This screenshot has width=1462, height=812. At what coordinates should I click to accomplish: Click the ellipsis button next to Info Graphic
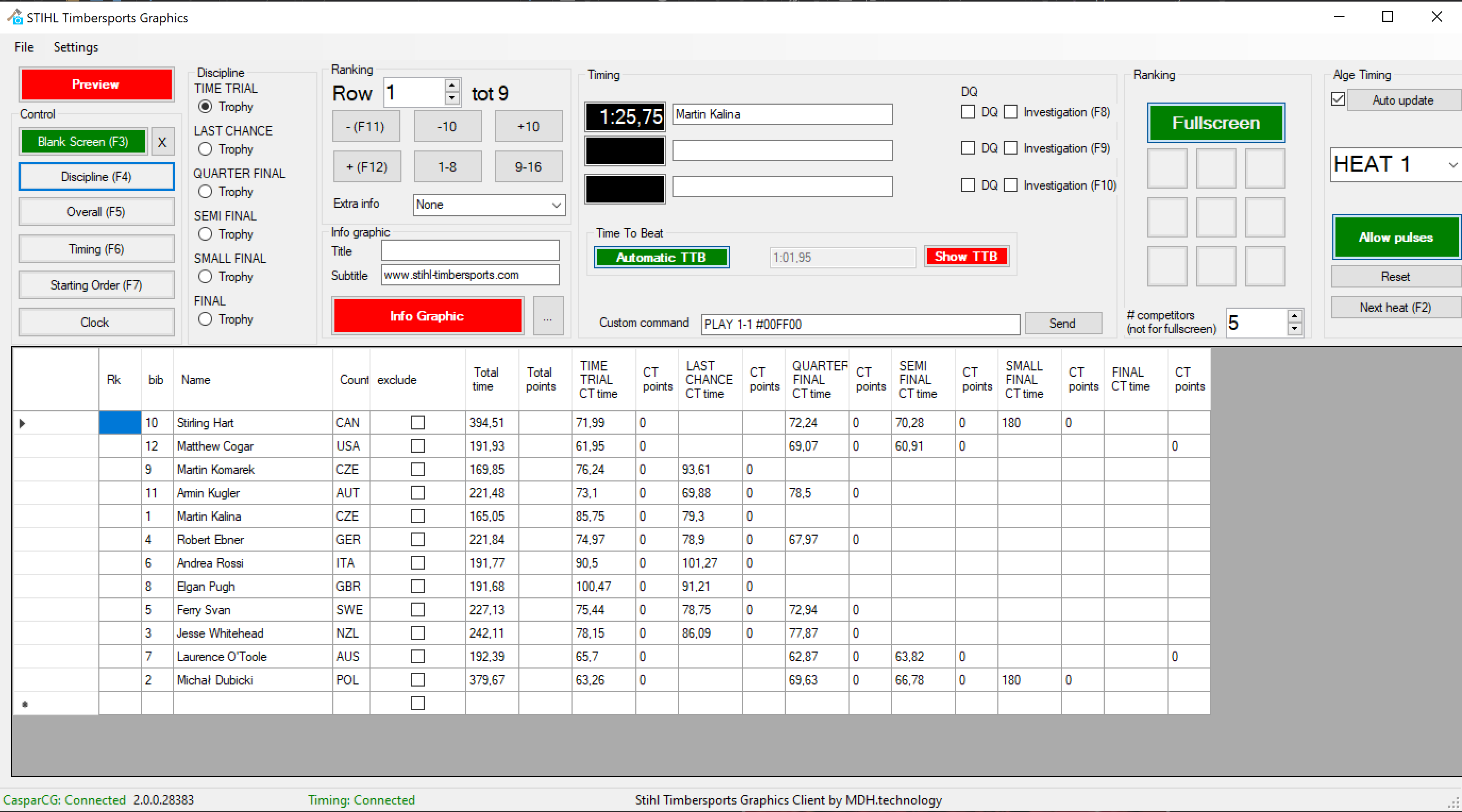click(x=548, y=316)
